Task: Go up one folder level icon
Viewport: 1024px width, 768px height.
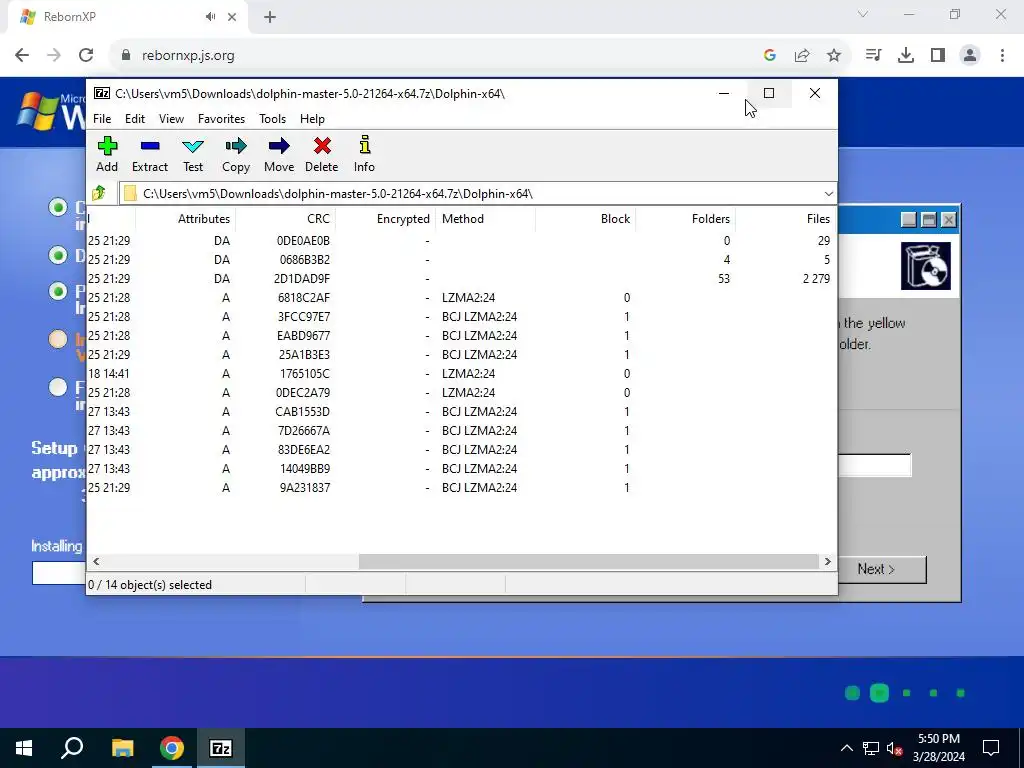Action: 99,193
